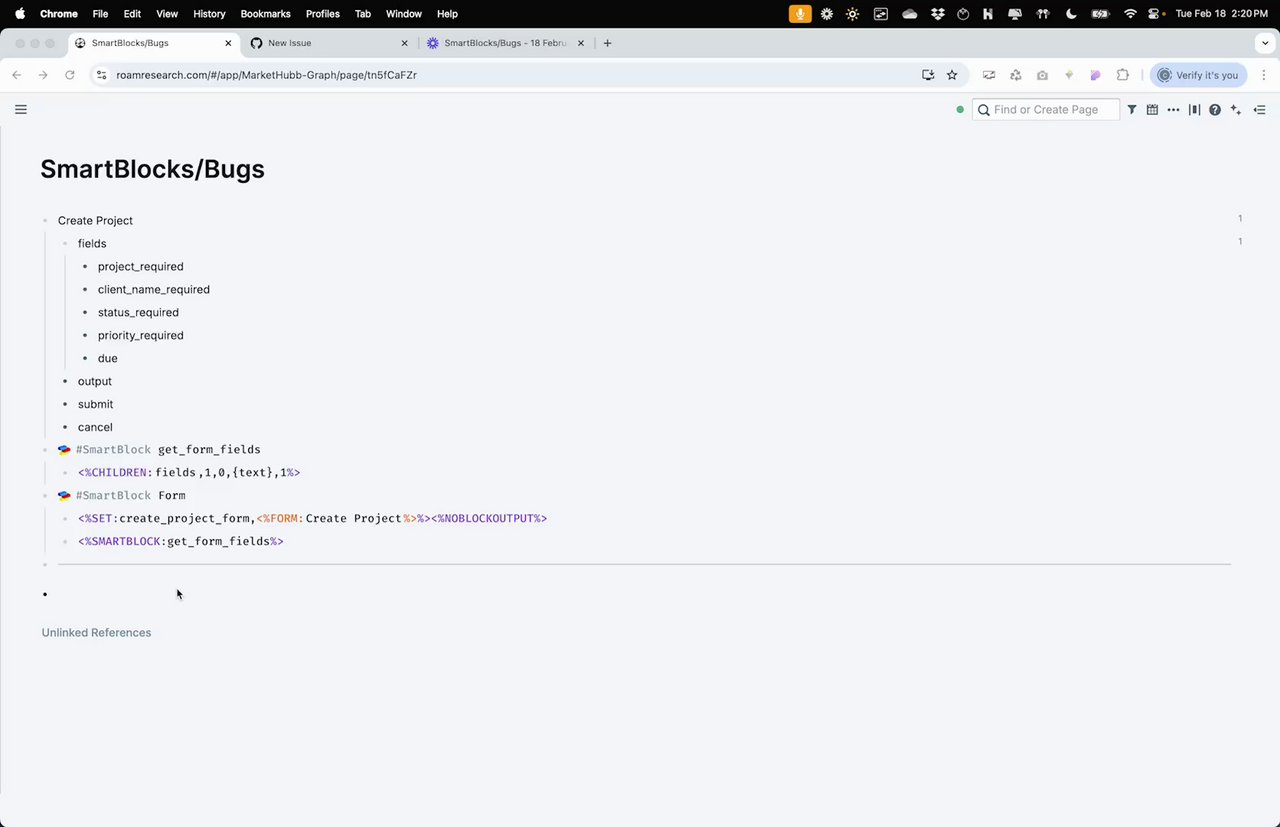
Task: Click the priority_required block
Action: click(x=141, y=336)
